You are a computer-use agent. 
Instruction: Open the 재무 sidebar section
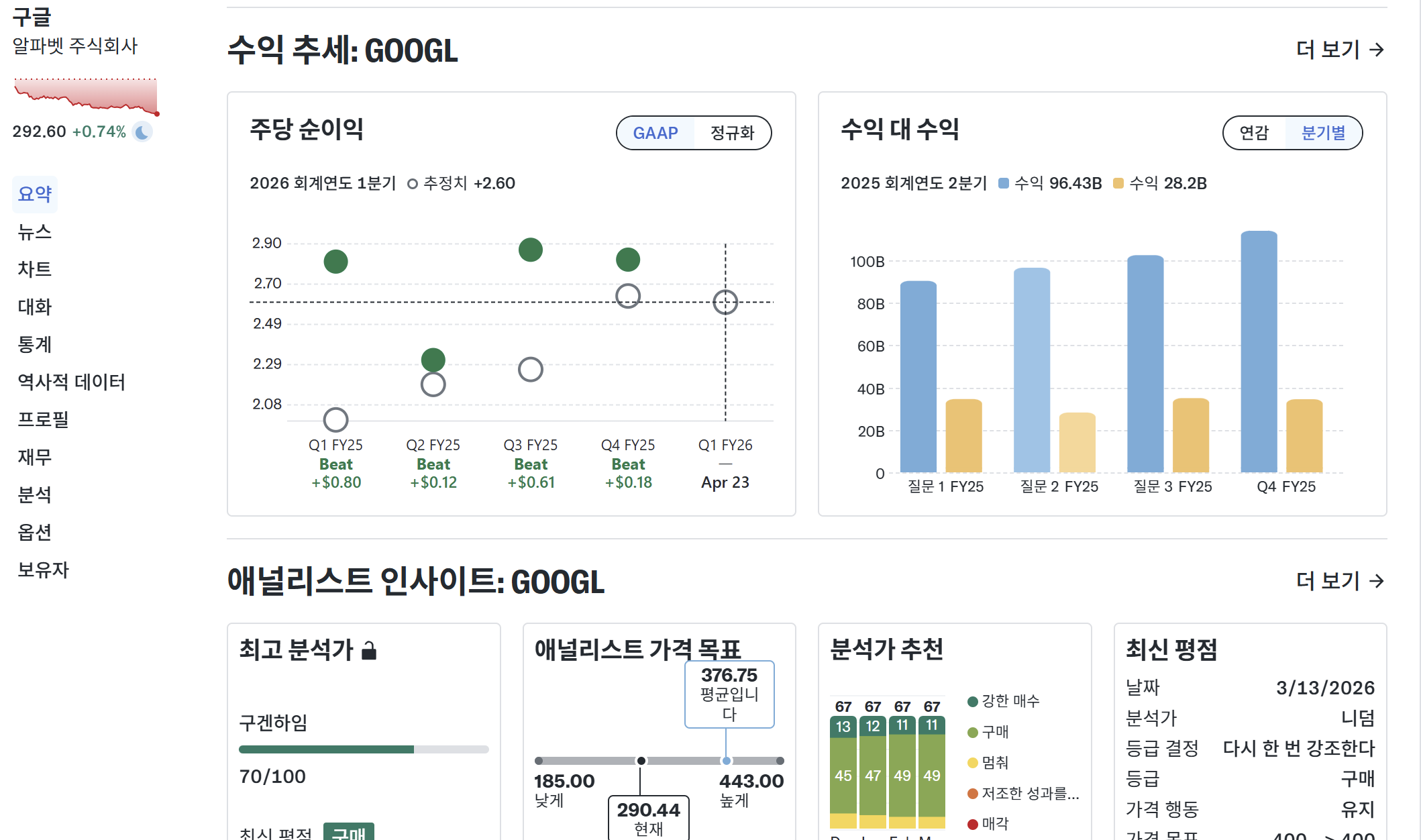pos(35,458)
